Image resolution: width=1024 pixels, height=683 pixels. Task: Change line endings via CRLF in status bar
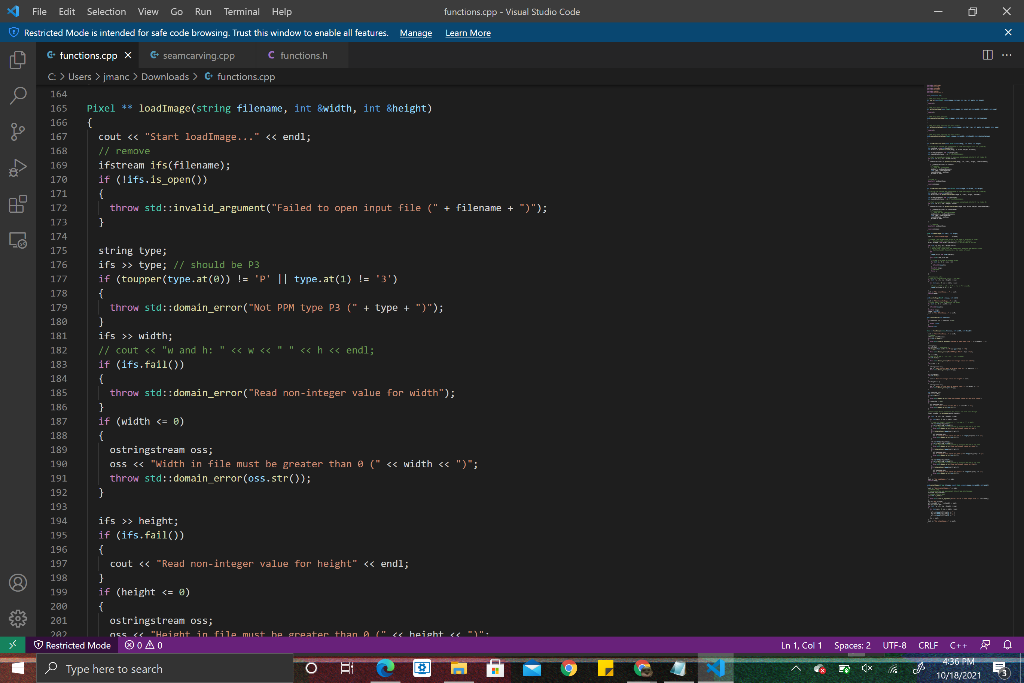tap(928, 645)
